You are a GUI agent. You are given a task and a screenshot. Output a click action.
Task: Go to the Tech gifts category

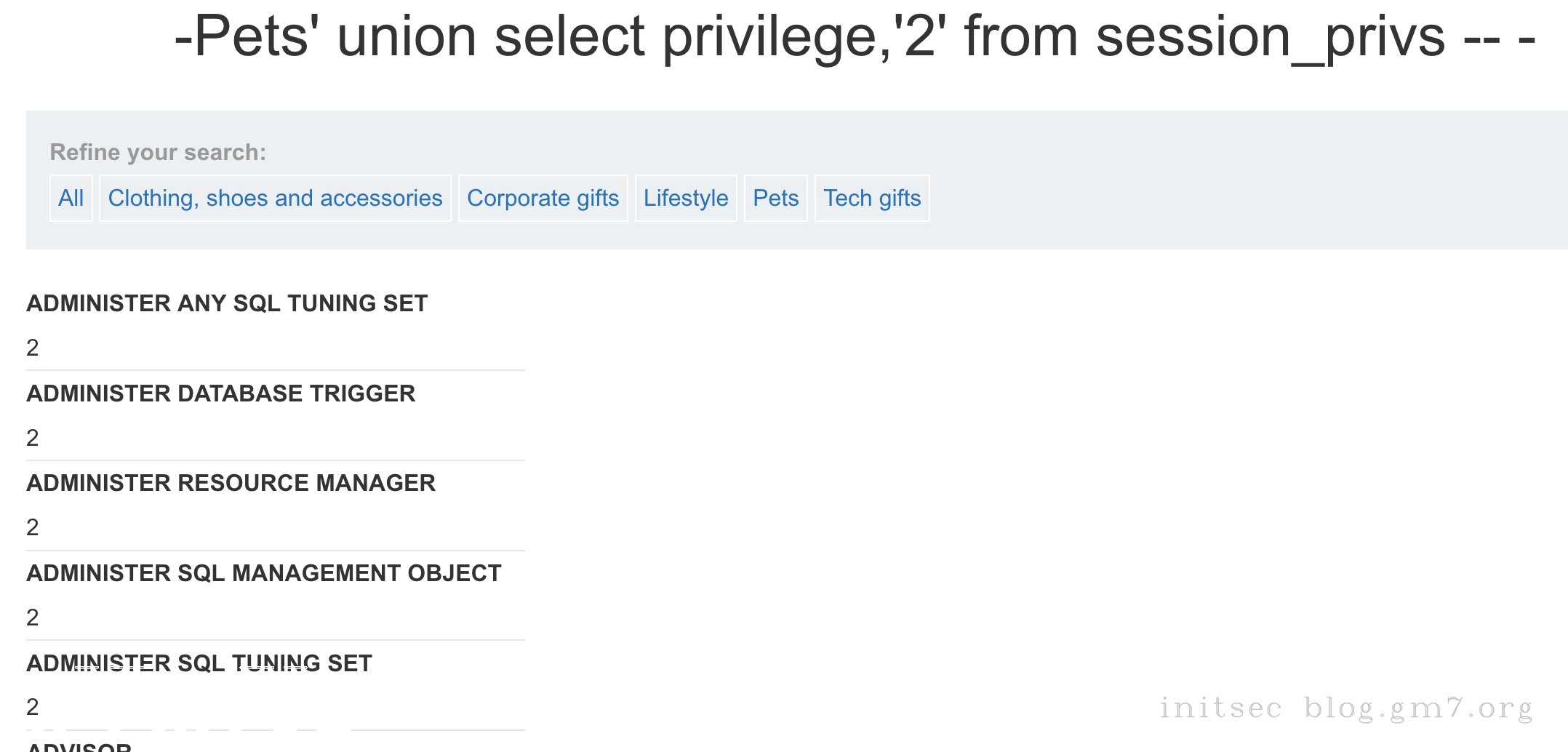point(872,198)
